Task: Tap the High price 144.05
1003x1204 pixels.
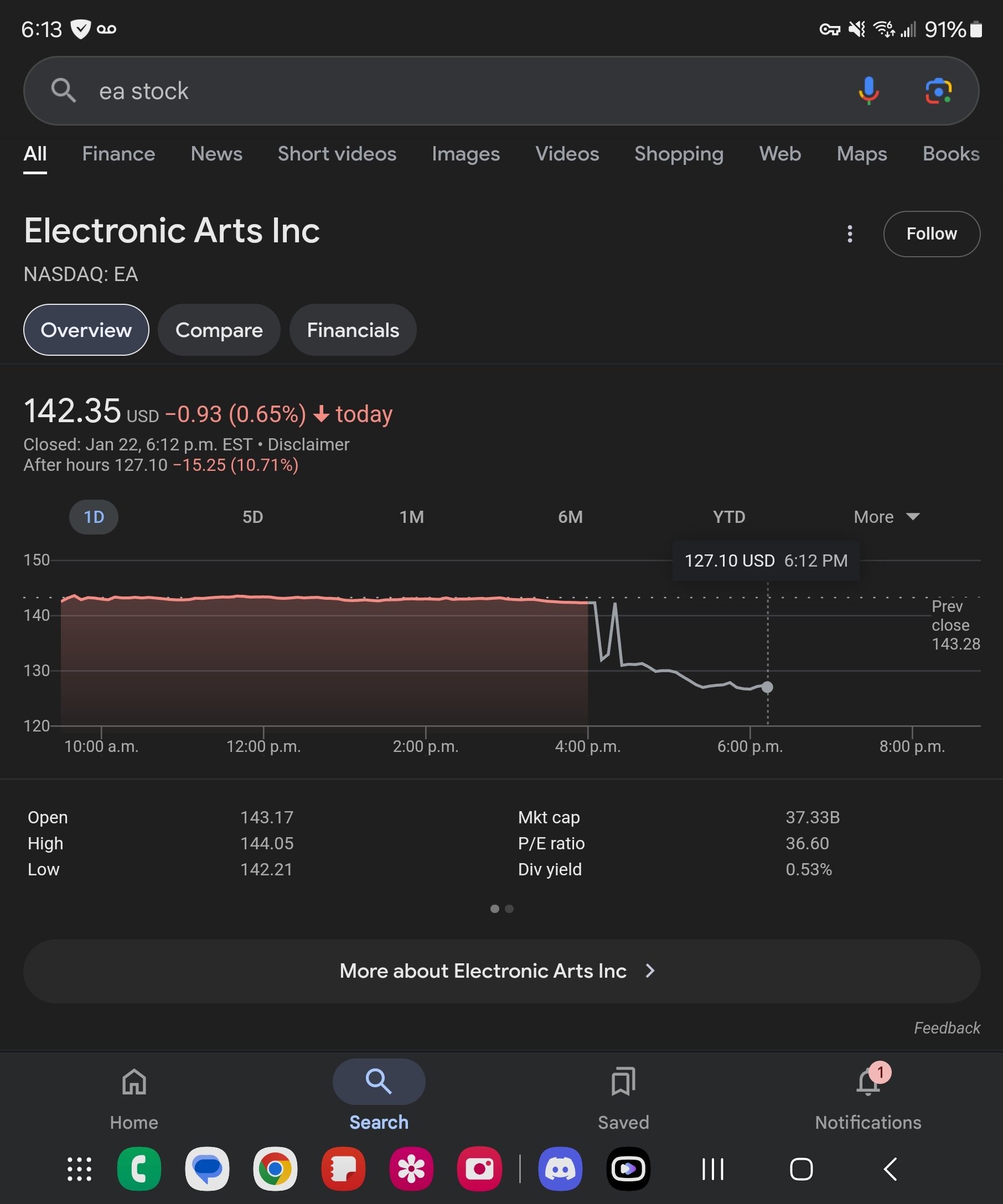Action: (x=267, y=843)
